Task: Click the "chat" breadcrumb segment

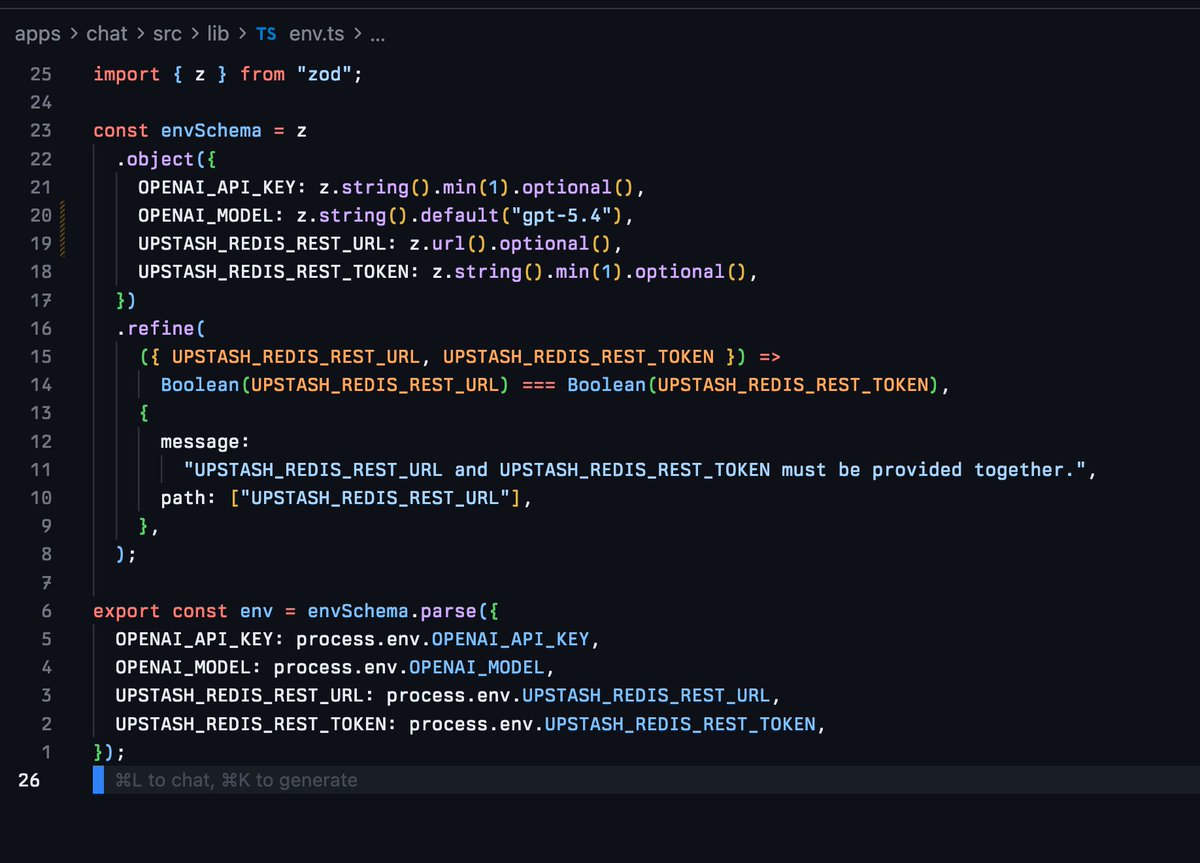Action: [106, 34]
